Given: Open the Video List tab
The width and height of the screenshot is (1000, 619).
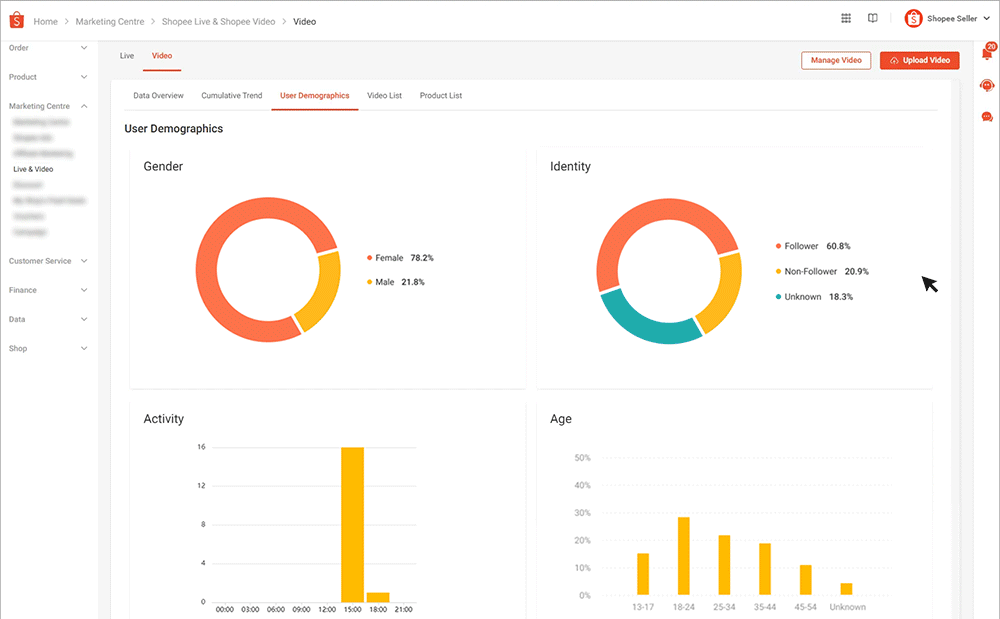Looking at the screenshot, I should point(385,96).
